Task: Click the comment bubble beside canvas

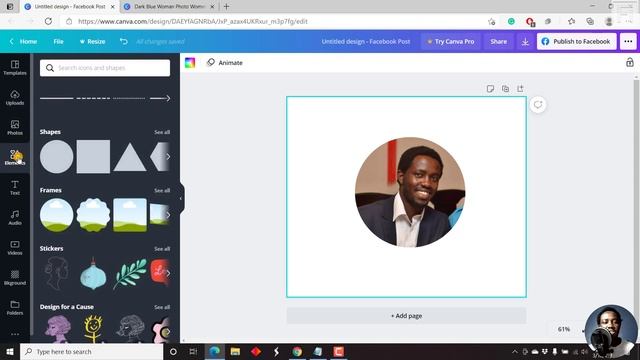Action: [x=538, y=105]
